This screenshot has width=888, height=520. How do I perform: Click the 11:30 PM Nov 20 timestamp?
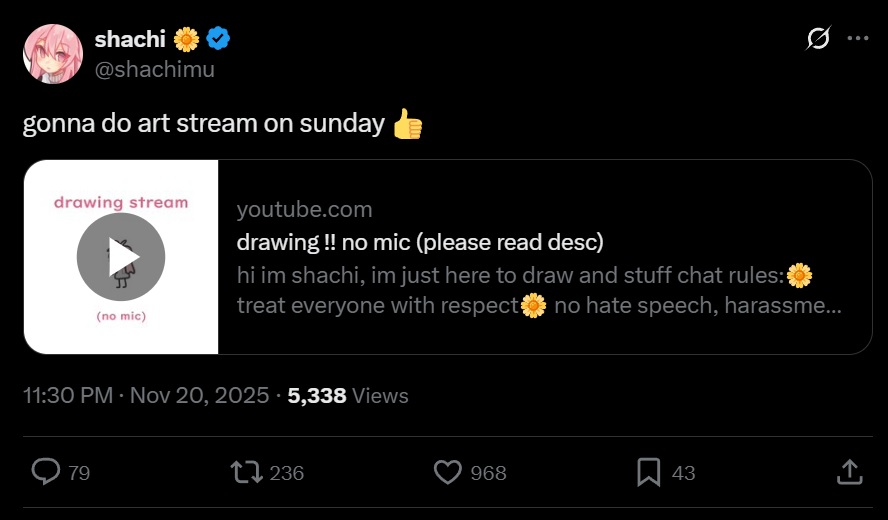(x=146, y=396)
